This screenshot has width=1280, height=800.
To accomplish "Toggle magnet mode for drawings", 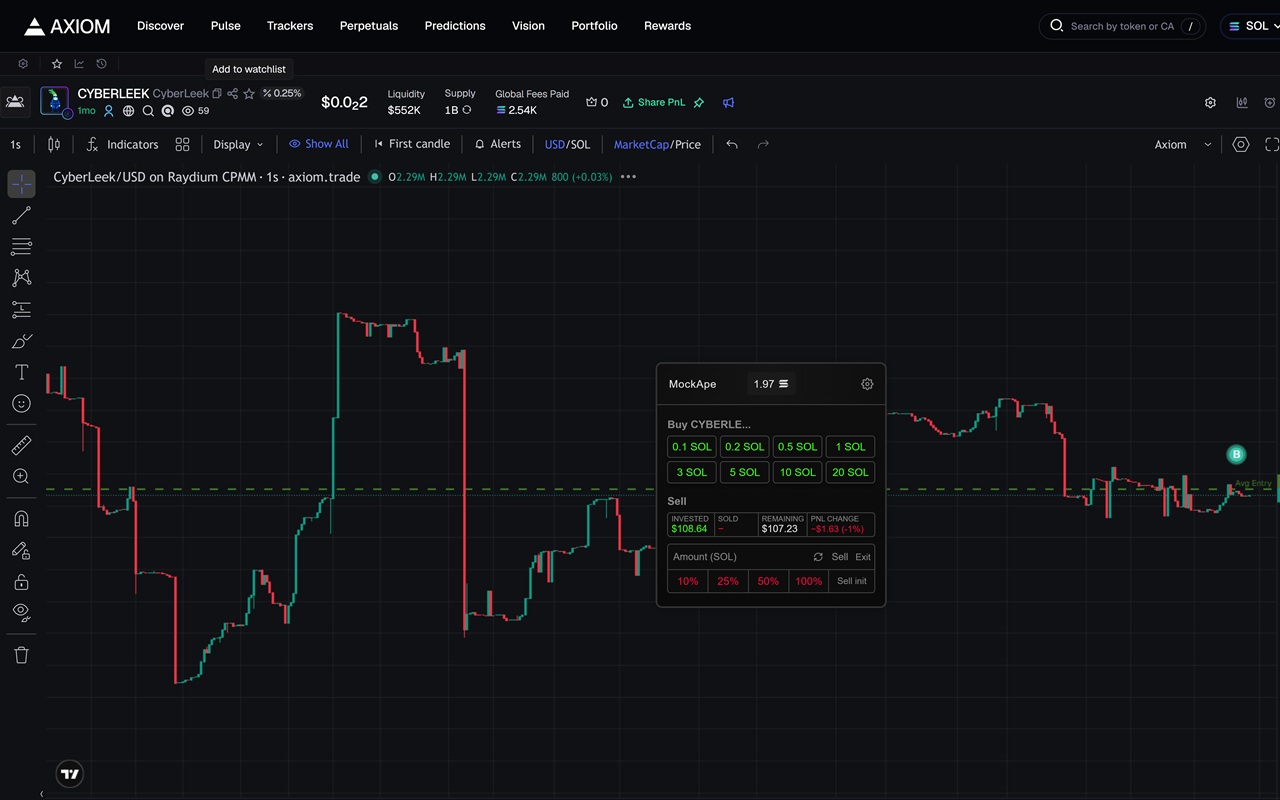I will [x=21, y=518].
